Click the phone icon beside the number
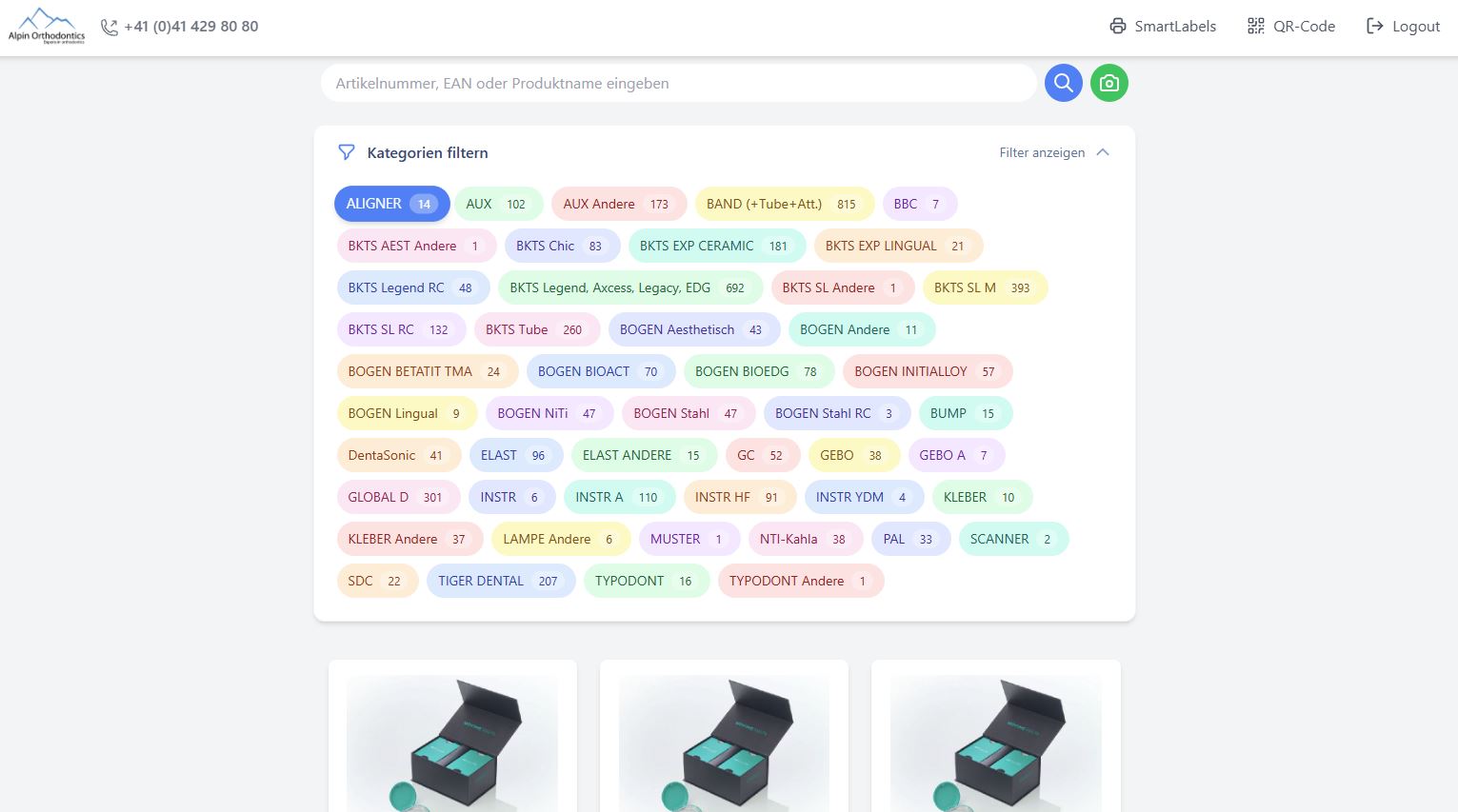The width and height of the screenshot is (1458, 812). click(110, 27)
